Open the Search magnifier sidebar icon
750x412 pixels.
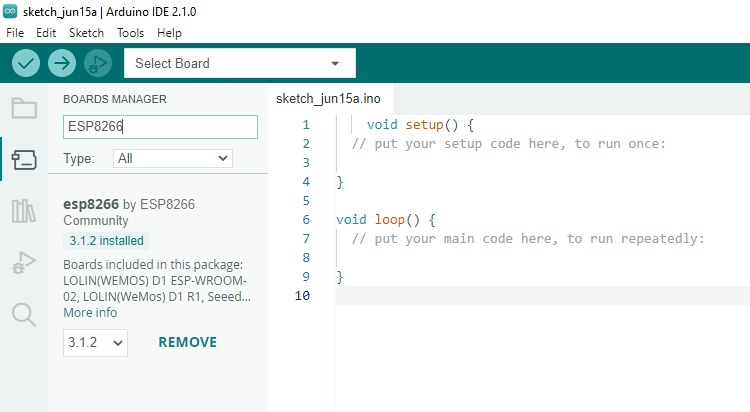[x=24, y=315]
